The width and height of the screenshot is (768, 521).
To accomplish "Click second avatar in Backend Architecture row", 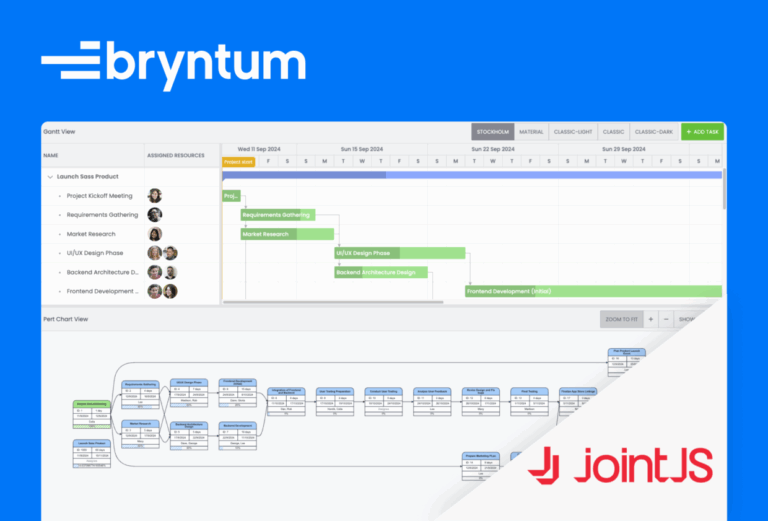I will [x=170, y=272].
